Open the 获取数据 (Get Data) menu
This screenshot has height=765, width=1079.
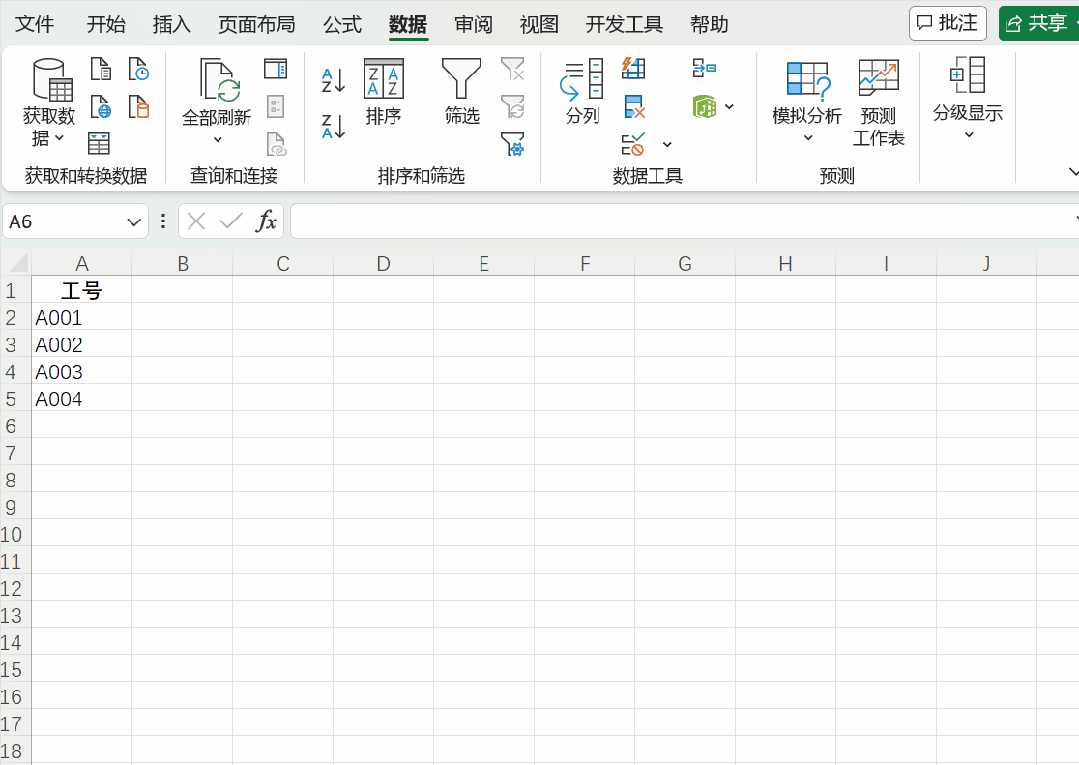tap(48, 102)
